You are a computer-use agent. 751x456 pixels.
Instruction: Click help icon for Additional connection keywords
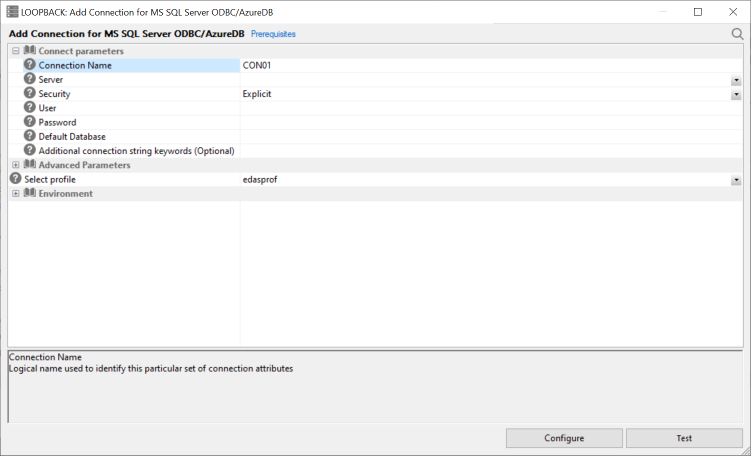(x=30, y=150)
